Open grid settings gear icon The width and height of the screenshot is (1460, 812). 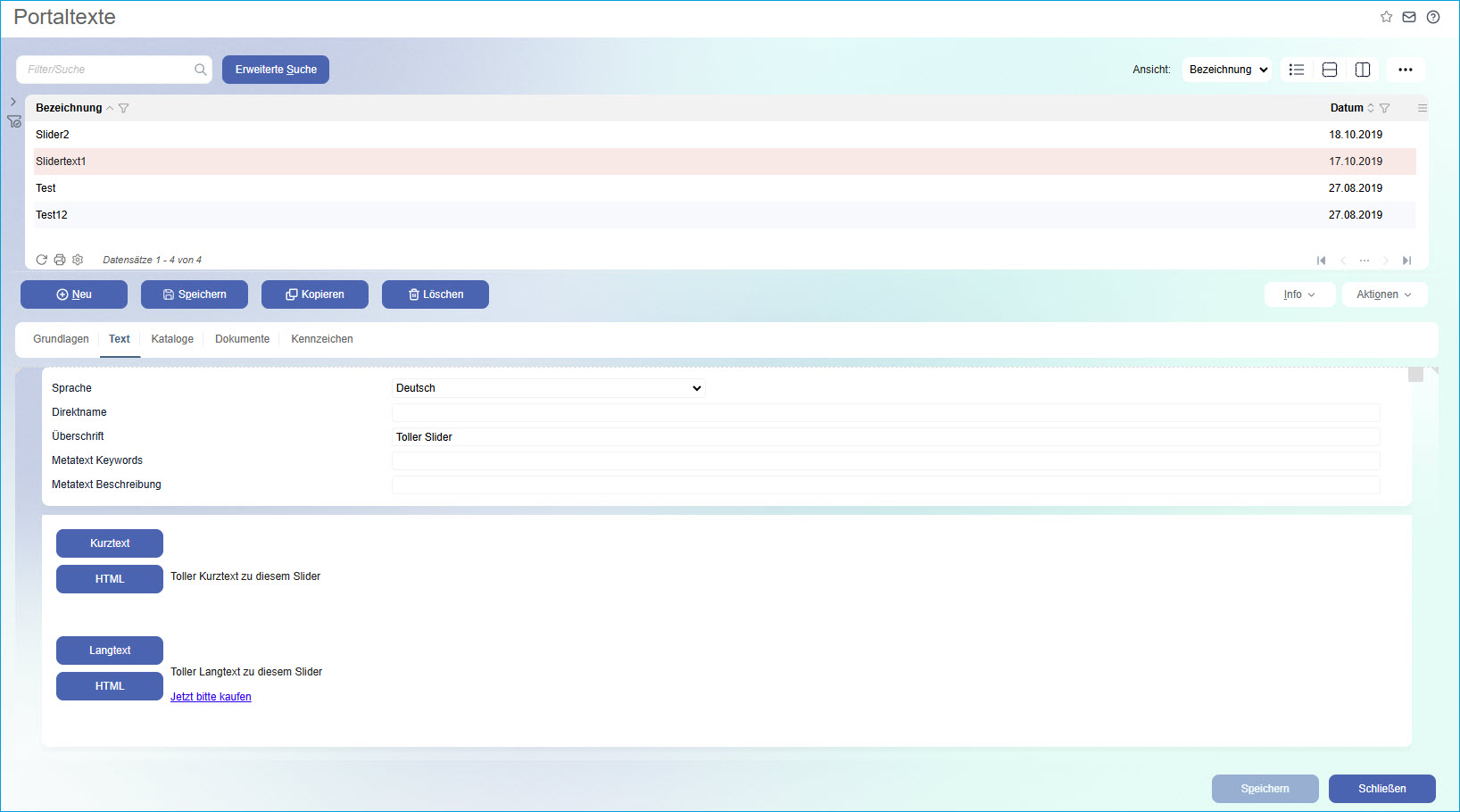click(x=78, y=260)
